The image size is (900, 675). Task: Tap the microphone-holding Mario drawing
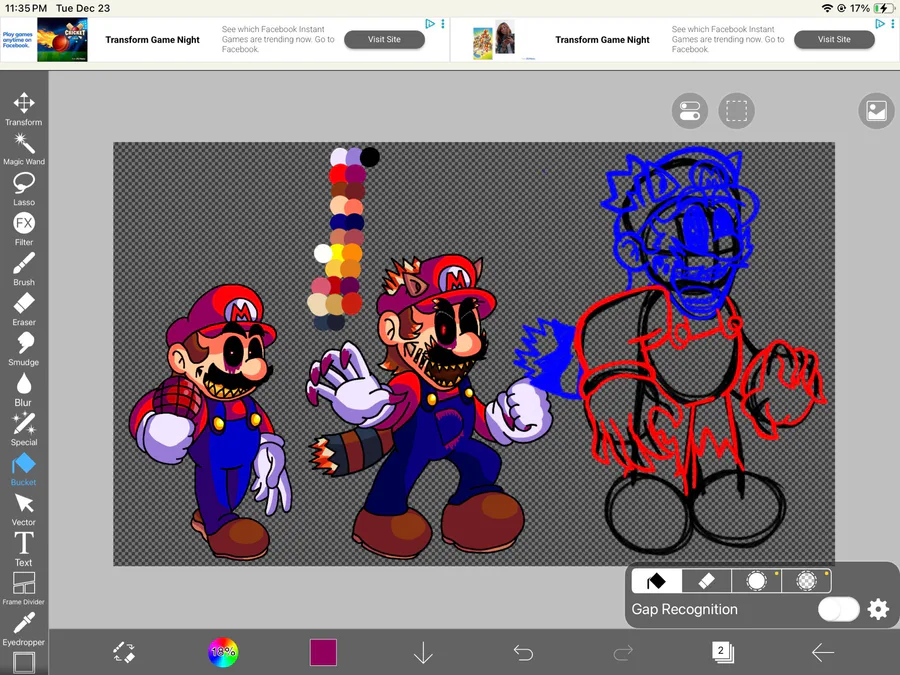tap(210, 422)
